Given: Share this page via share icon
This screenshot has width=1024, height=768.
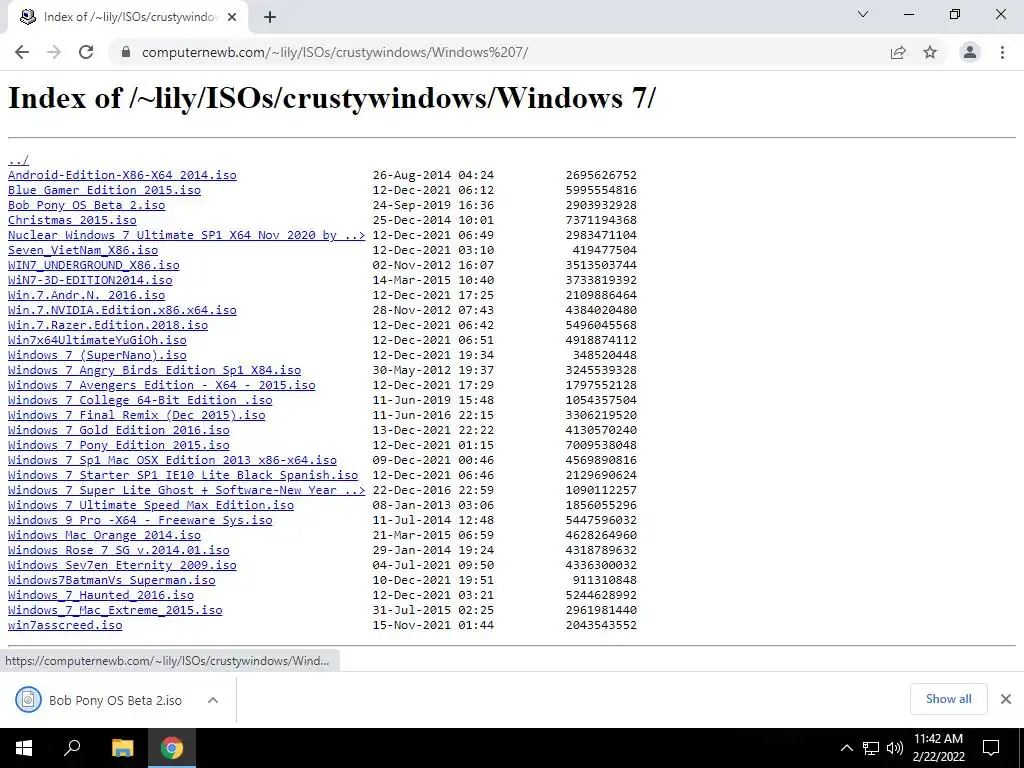Looking at the screenshot, I should pos(898,52).
